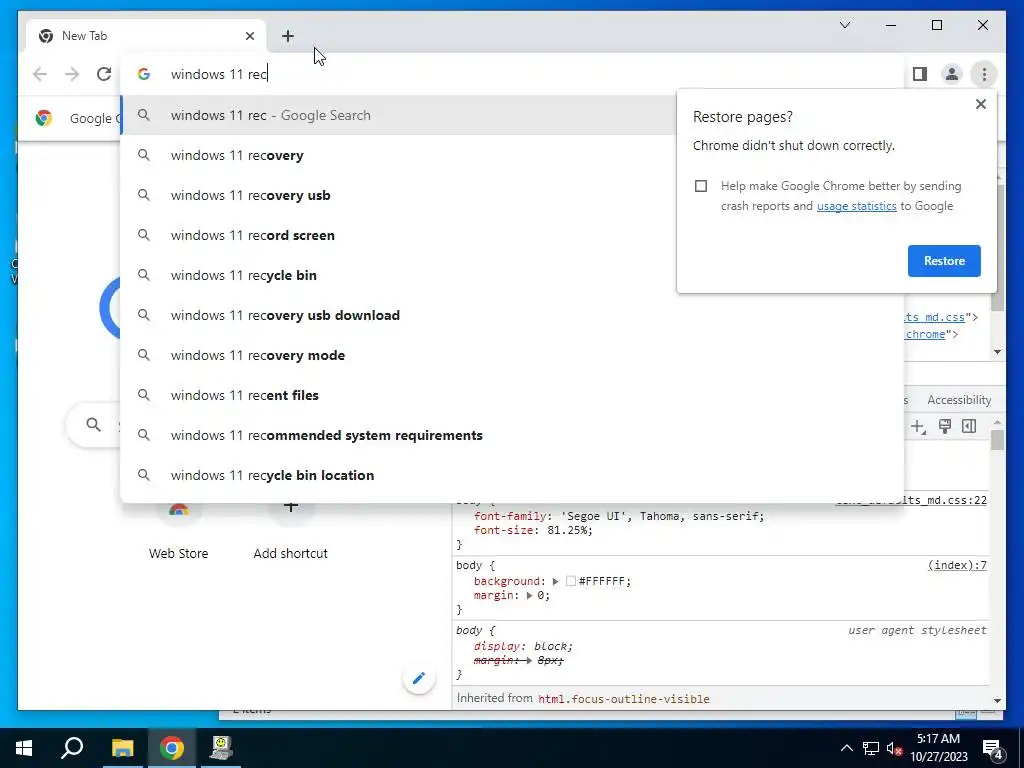Open the profile avatar menu
1024x768 pixels.
coord(952,74)
